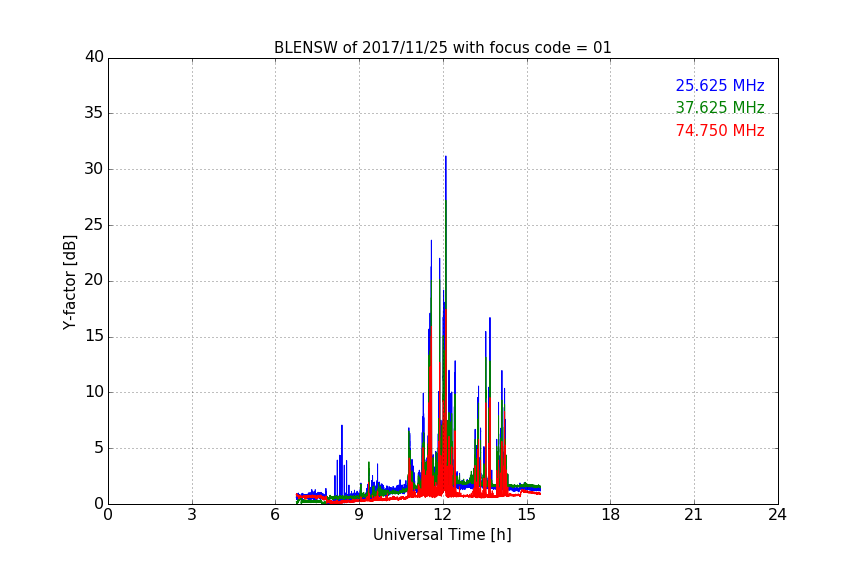Click the x-axis tick label 6
Screen dimensions: 864x576
pyautogui.click(x=275, y=515)
